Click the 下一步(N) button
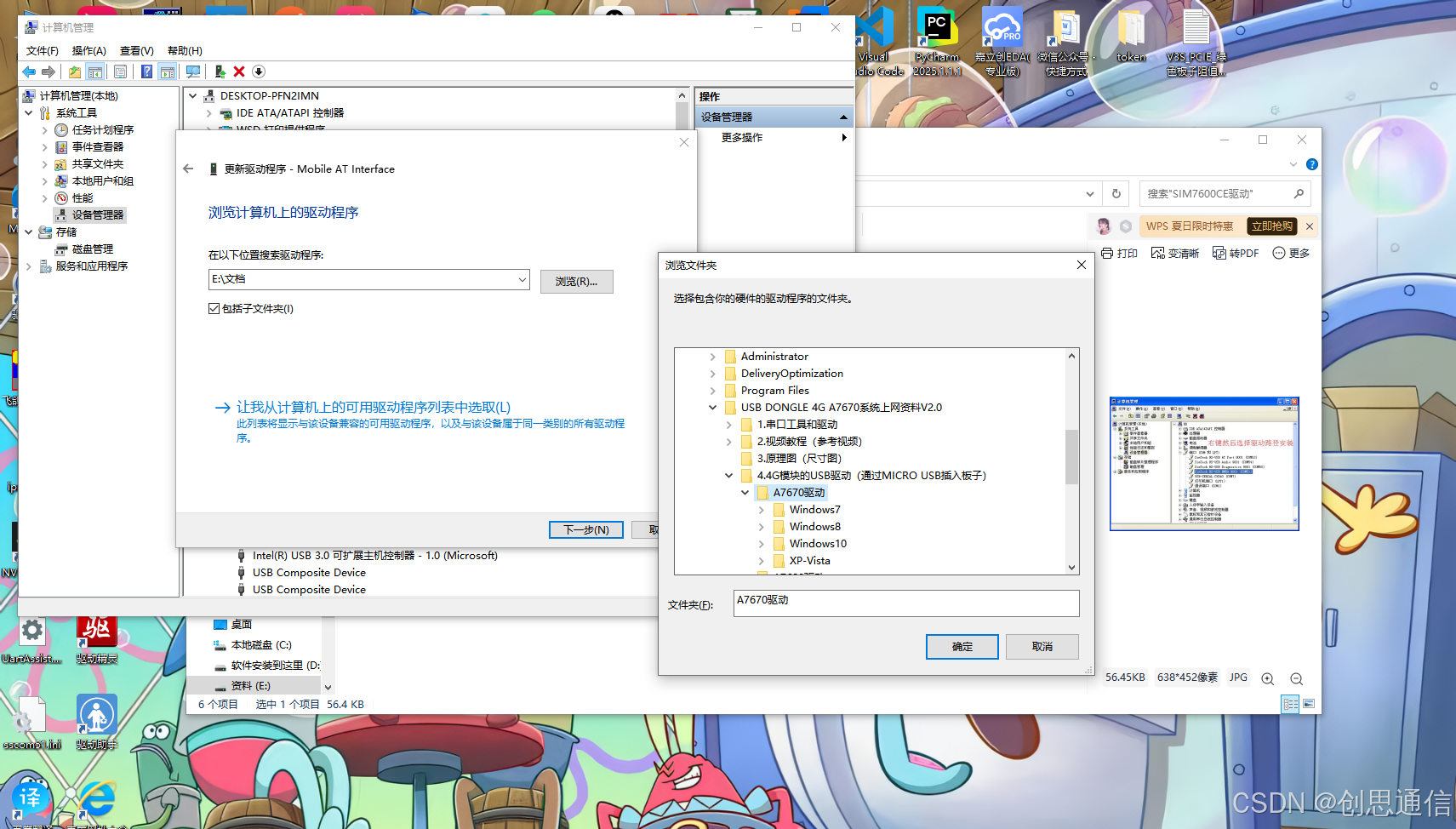 pyautogui.click(x=586, y=529)
